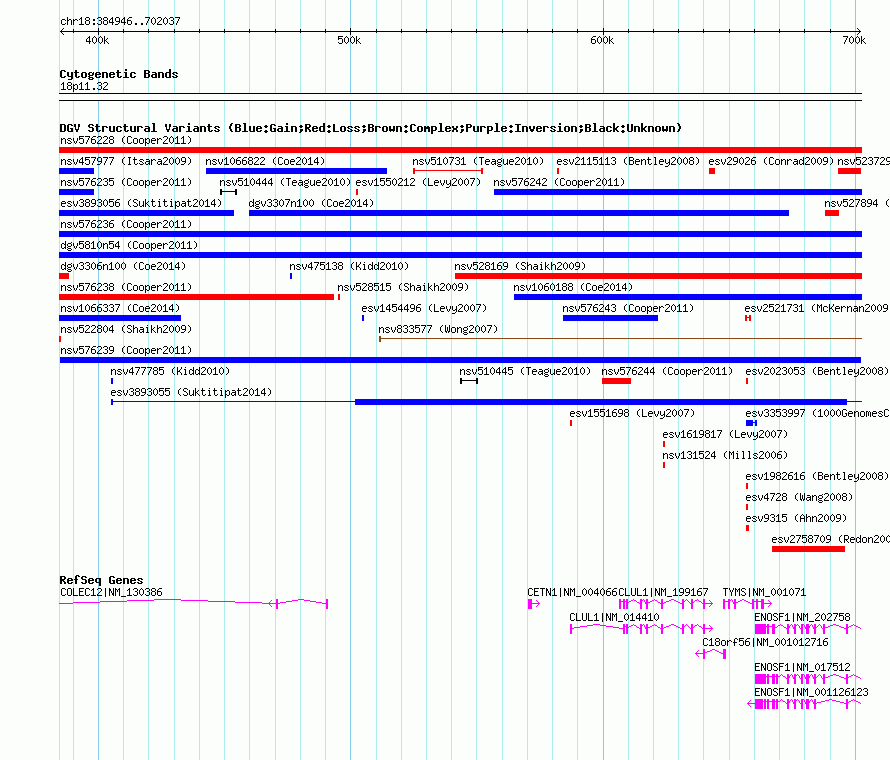Click dgv3307n100 (Coe2014) label

[x=311, y=203]
